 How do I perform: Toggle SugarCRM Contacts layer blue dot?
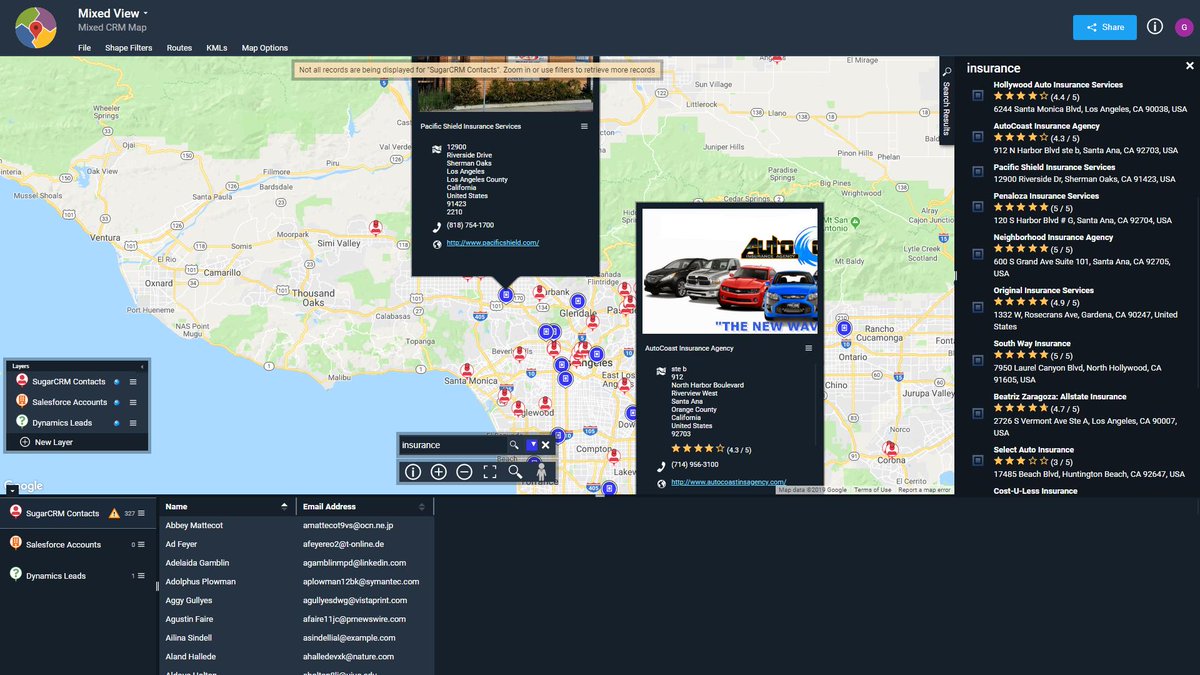click(x=117, y=382)
